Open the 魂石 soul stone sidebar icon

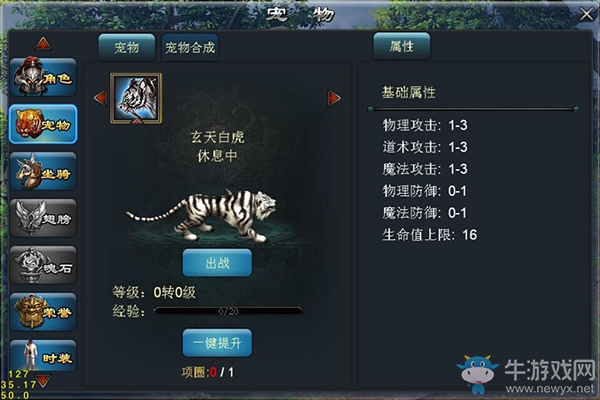[43, 265]
